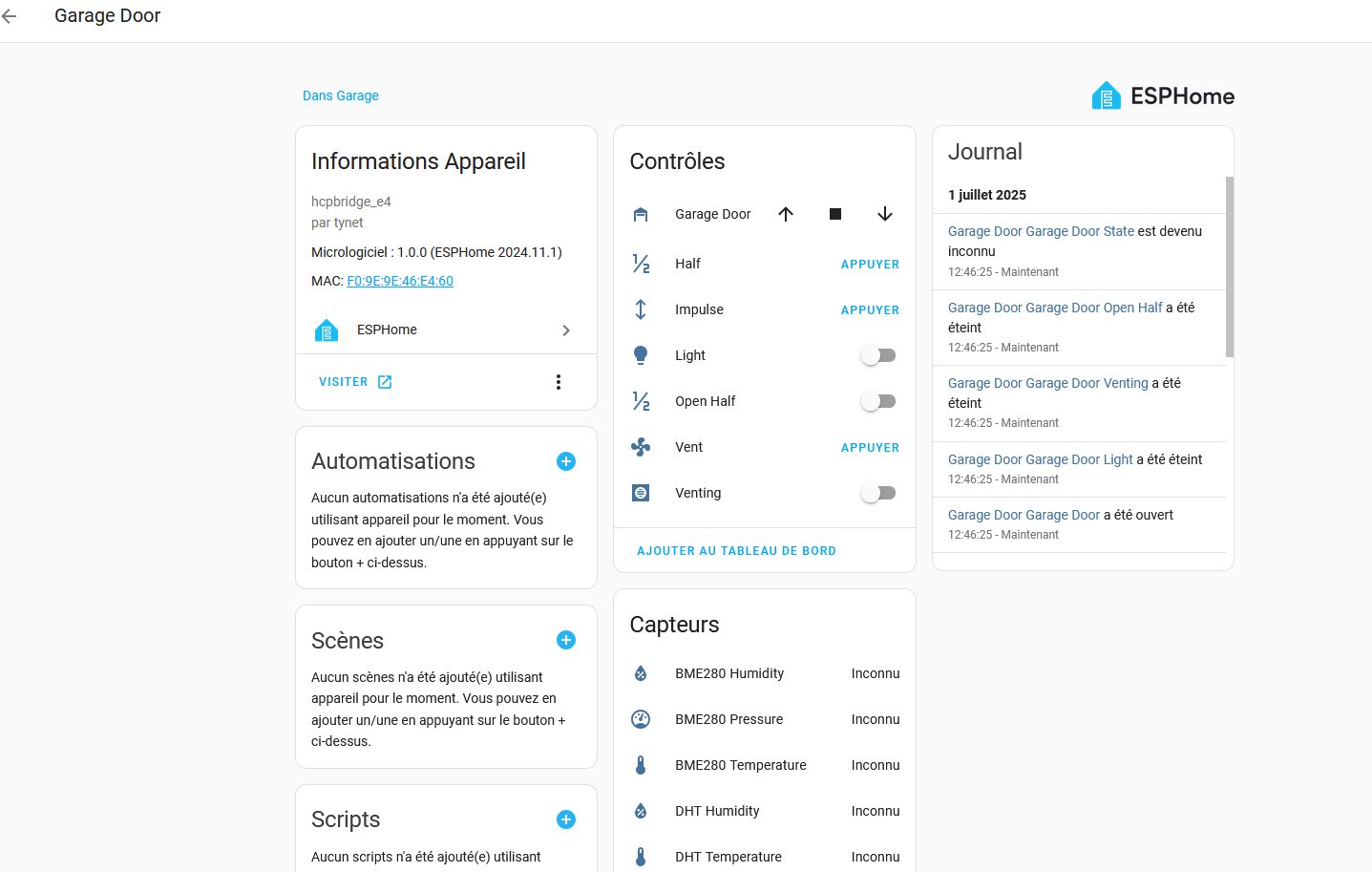Close the garage door with down arrow
The image size is (1372, 872).
[x=885, y=214]
